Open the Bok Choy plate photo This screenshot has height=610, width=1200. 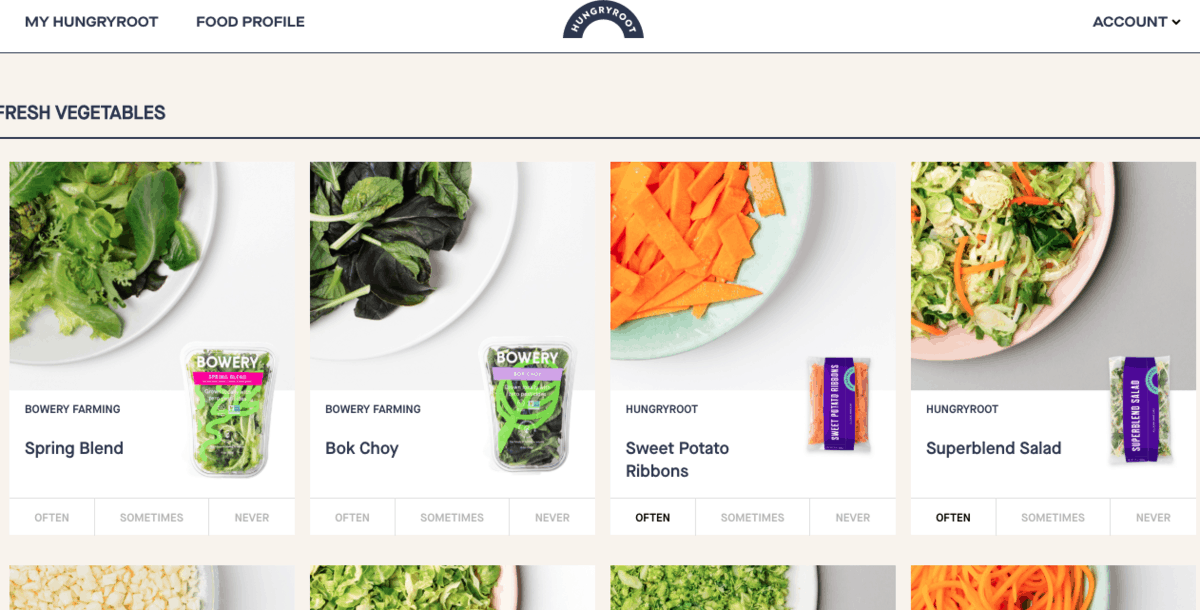[452, 275]
